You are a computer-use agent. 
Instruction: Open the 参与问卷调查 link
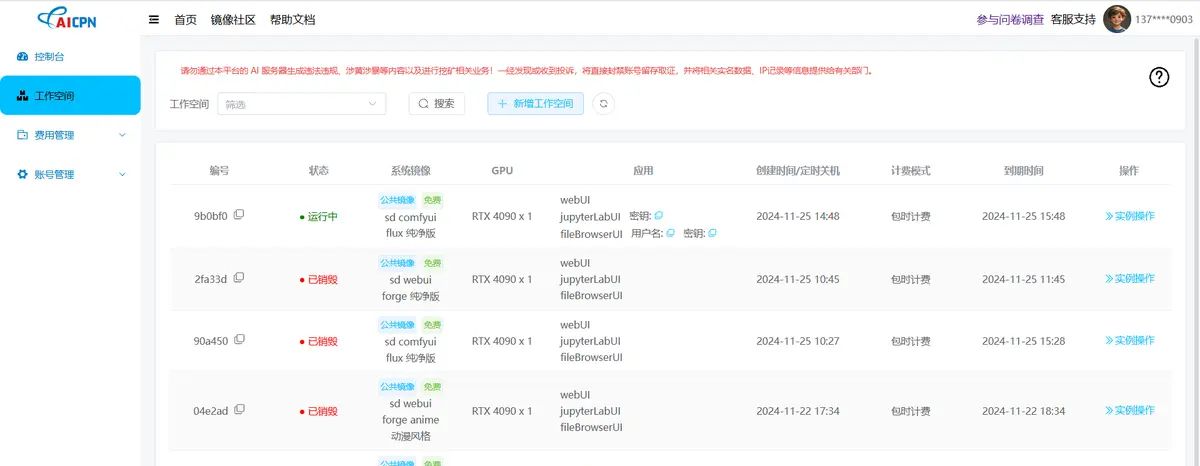point(1010,19)
